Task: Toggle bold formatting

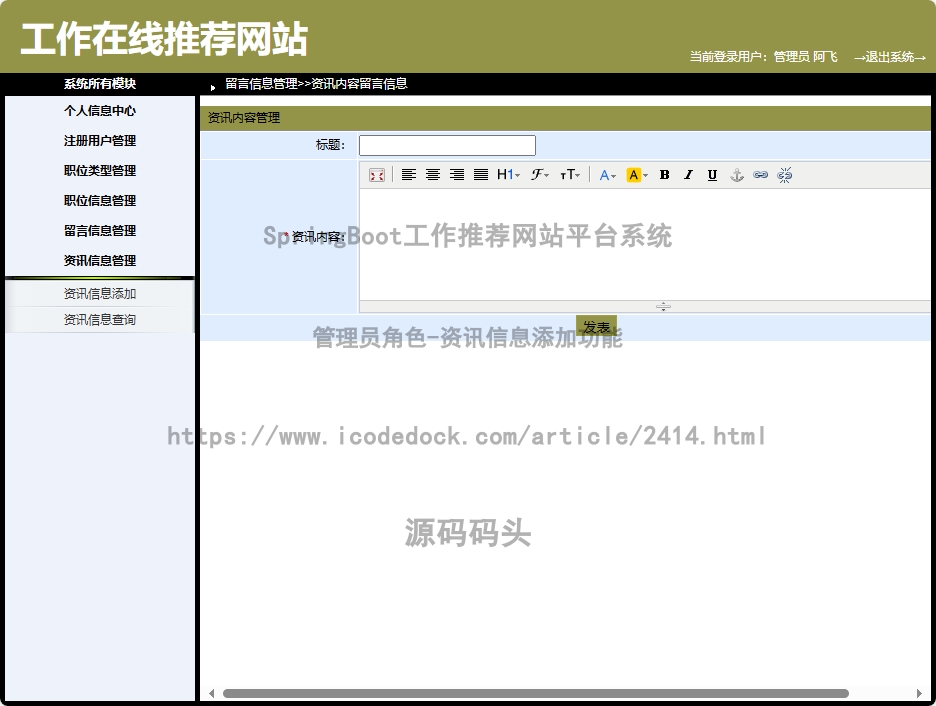Action: point(664,175)
